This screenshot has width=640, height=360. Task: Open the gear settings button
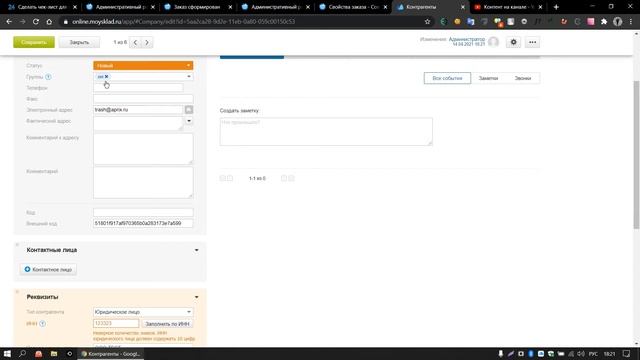coord(513,42)
